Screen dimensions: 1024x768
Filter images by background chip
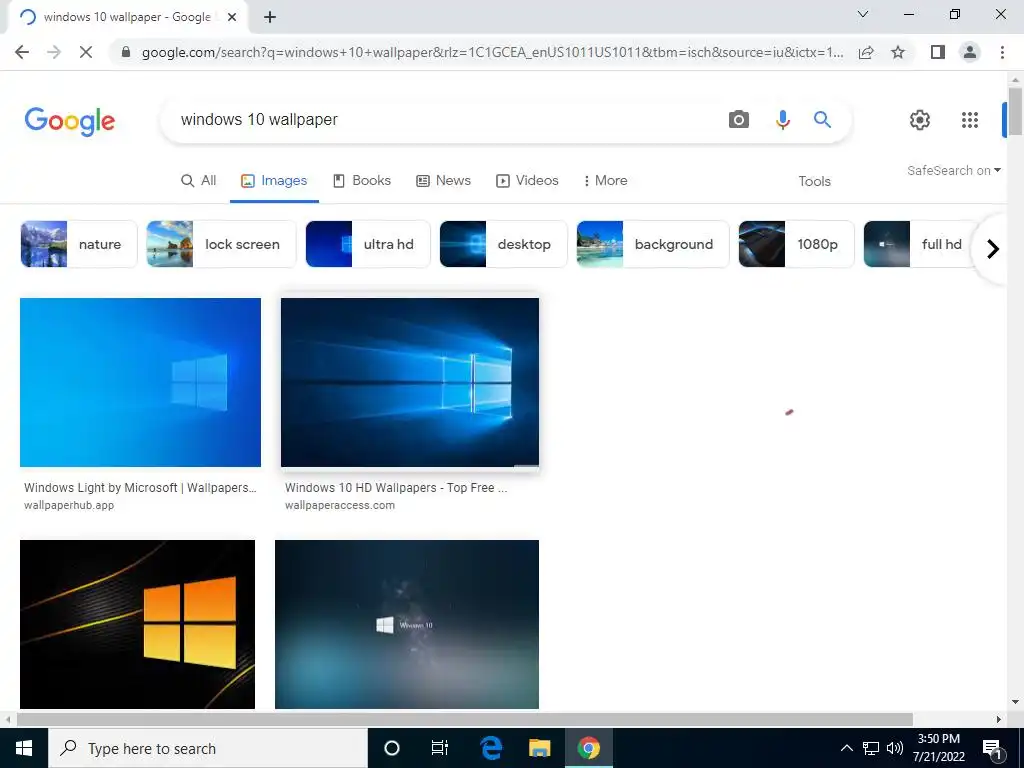pyautogui.click(x=652, y=244)
